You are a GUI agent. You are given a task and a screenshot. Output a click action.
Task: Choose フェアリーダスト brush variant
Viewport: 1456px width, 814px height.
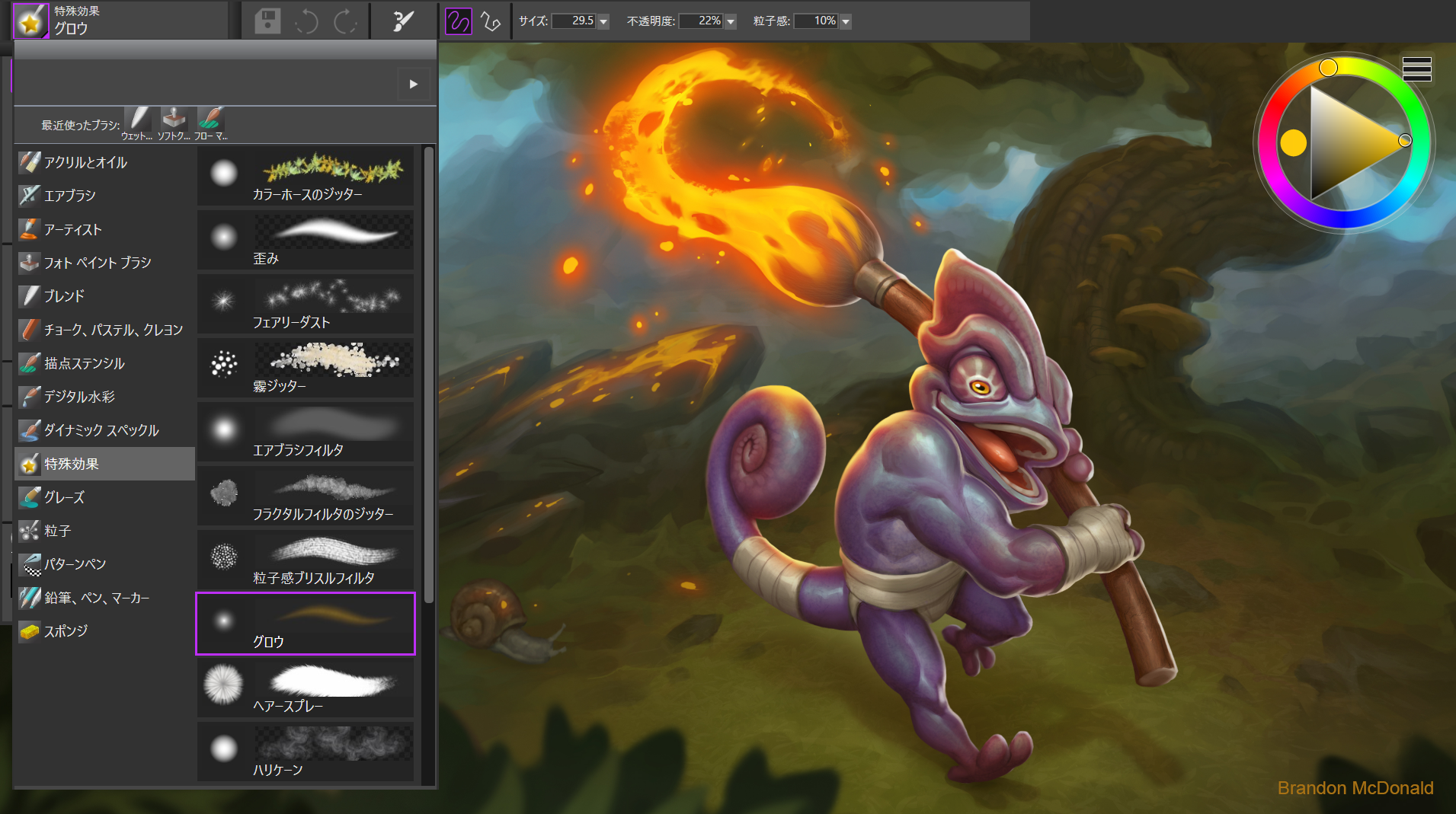(306, 304)
